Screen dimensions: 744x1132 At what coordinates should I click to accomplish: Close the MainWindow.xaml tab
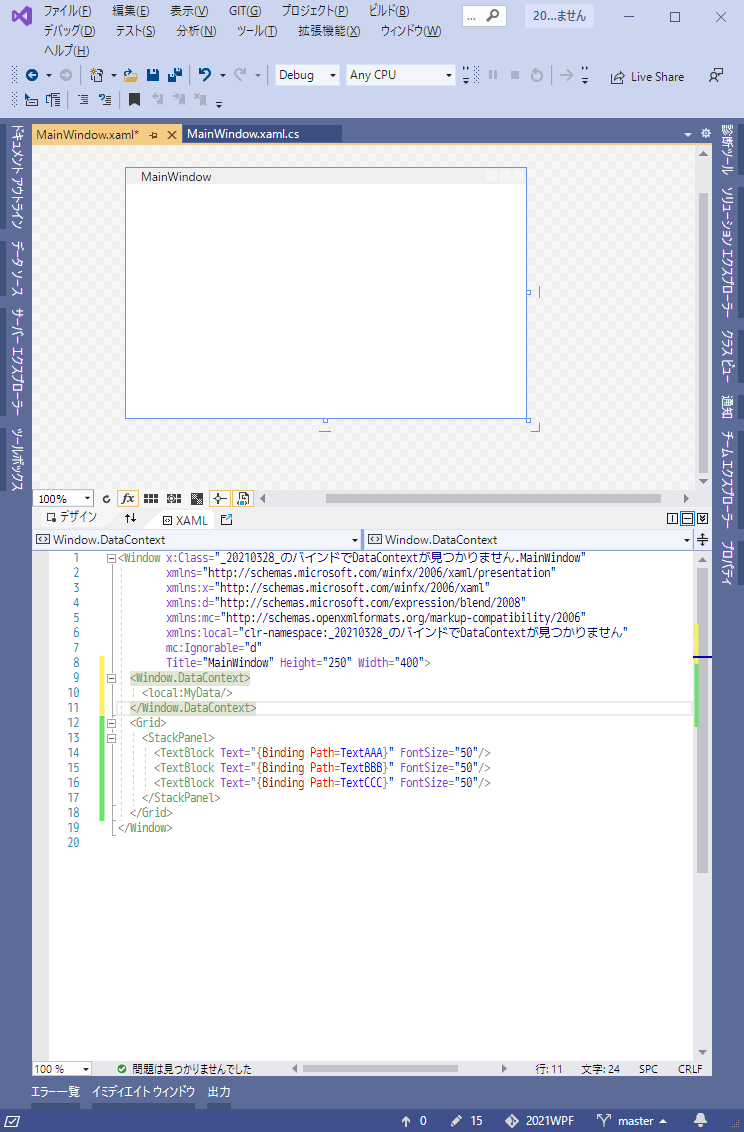click(x=172, y=135)
